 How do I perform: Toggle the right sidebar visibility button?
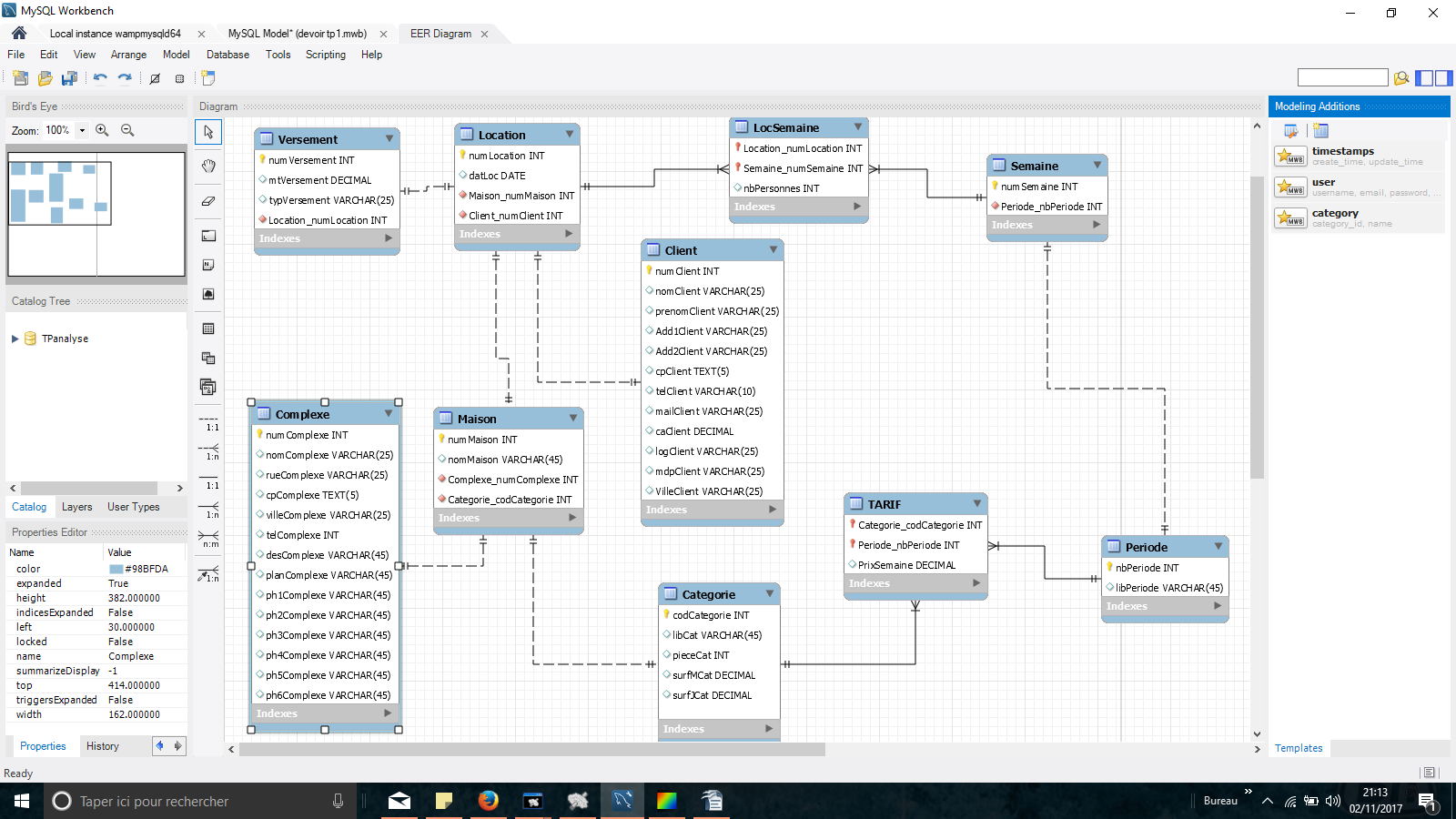point(1443,78)
